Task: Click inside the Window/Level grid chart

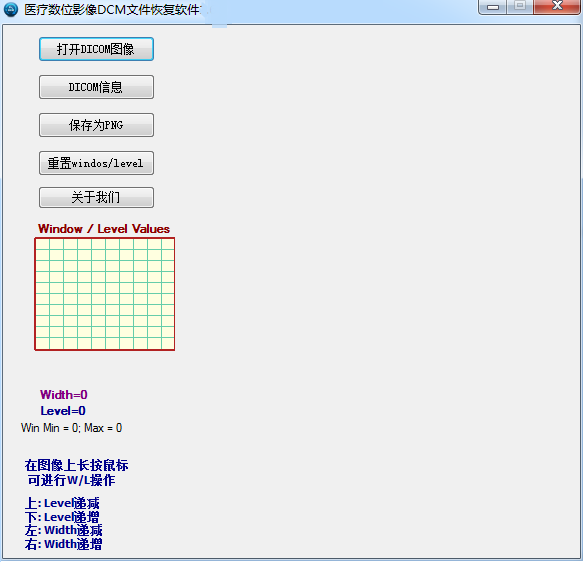Action: pyautogui.click(x=105, y=294)
